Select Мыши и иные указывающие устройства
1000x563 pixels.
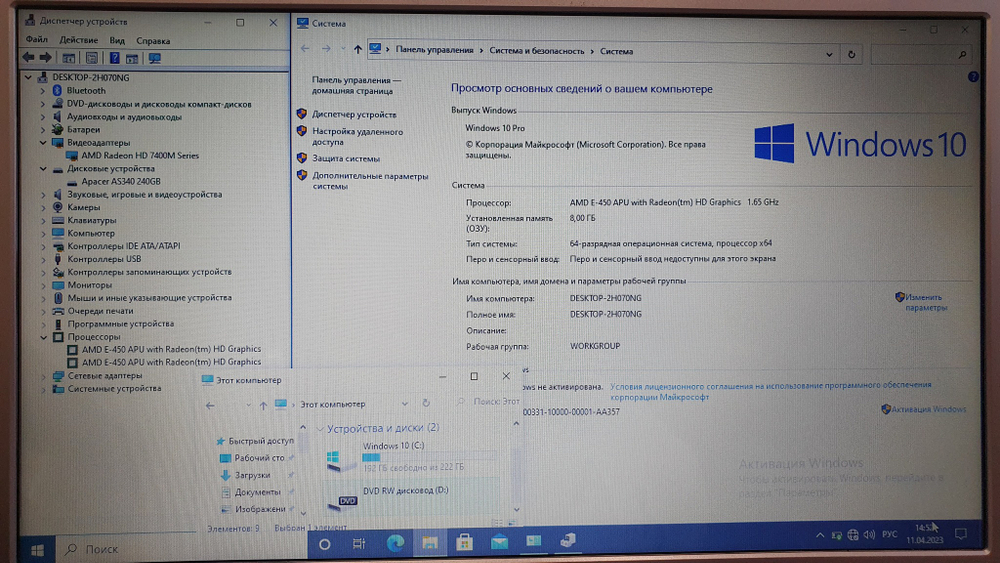(x=149, y=298)
